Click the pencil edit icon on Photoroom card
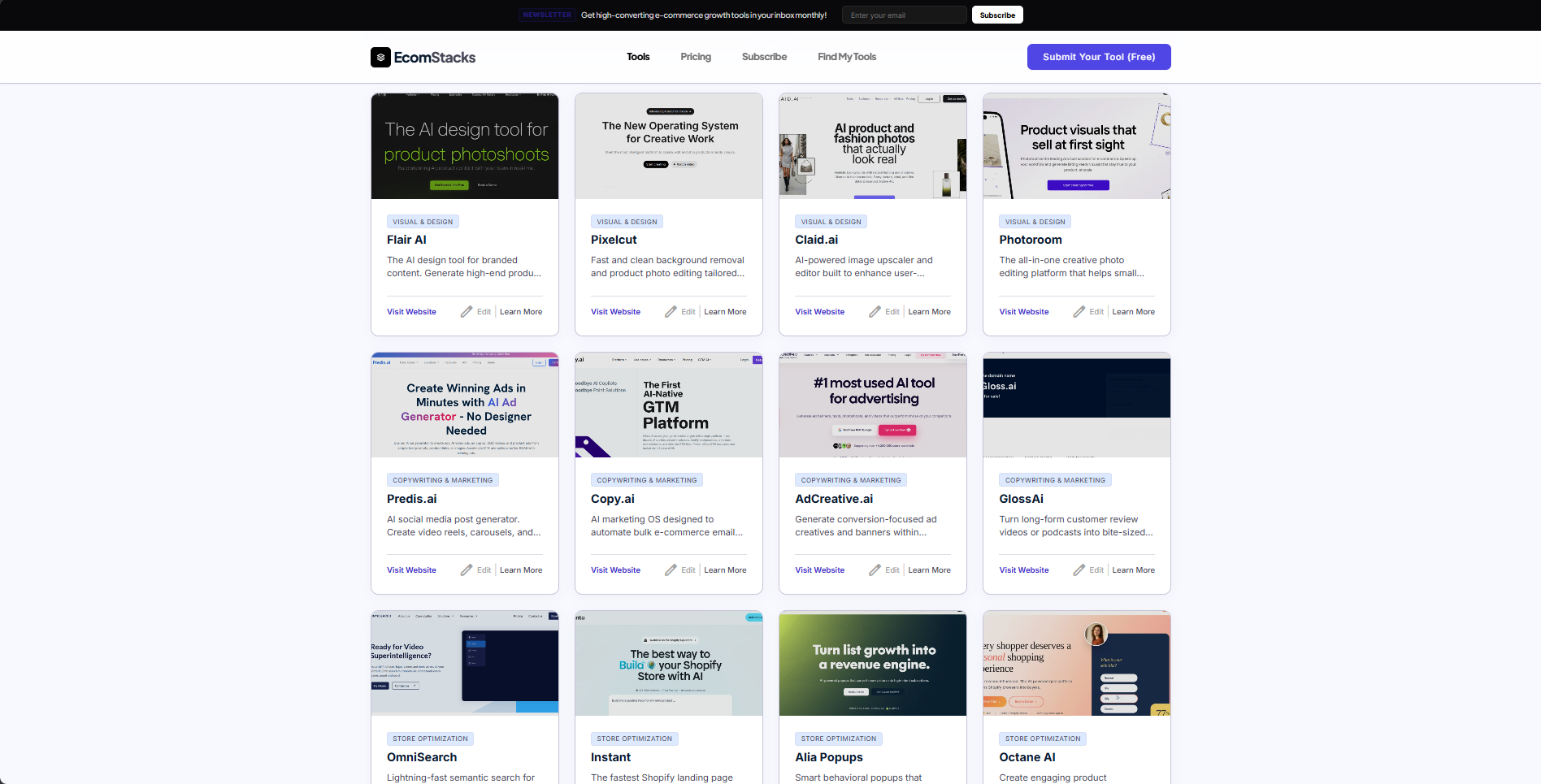Image resolution: width=1541 pixels, height=784 pixels. (x=1079, y=312)
